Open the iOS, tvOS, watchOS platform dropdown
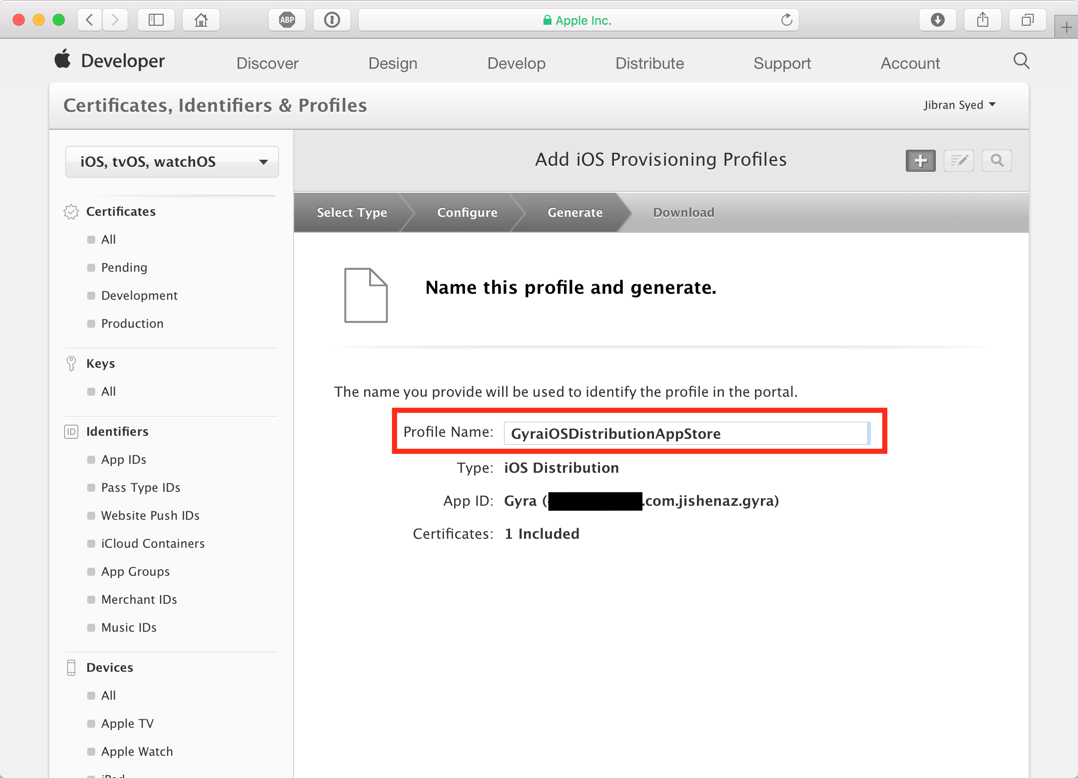Image resolution: width=1078 pixels, height=778 pixels. click(172, 162)
